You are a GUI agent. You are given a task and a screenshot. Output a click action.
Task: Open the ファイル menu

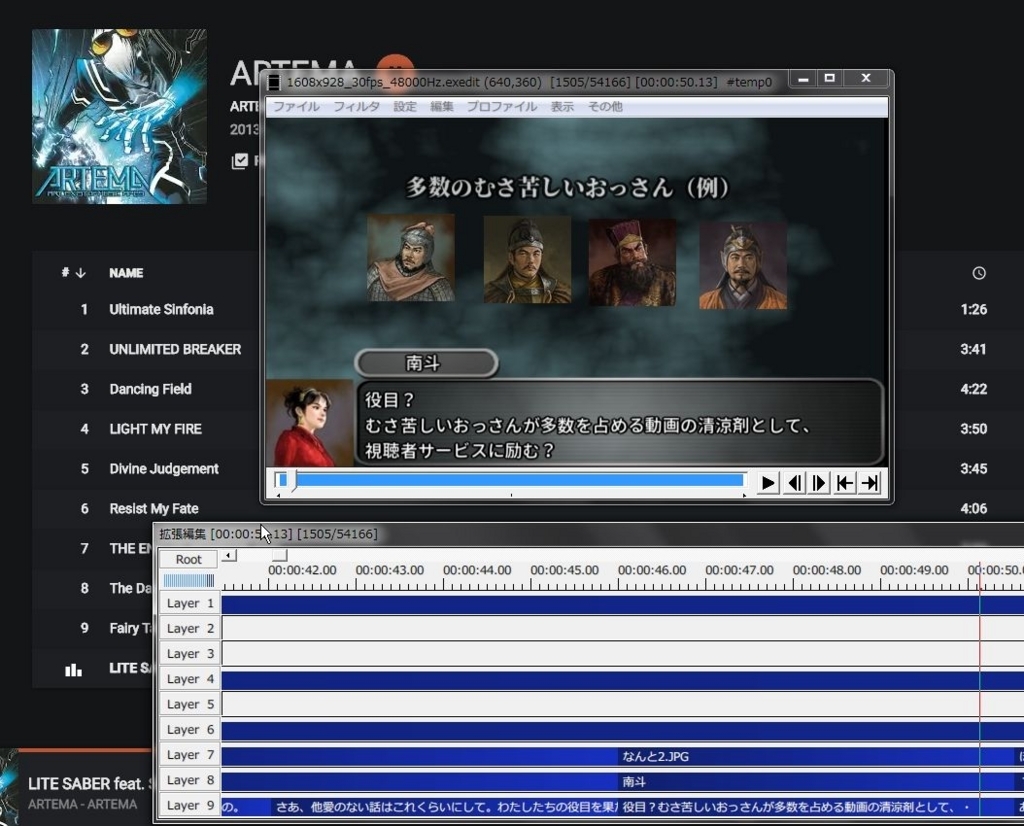296,106
